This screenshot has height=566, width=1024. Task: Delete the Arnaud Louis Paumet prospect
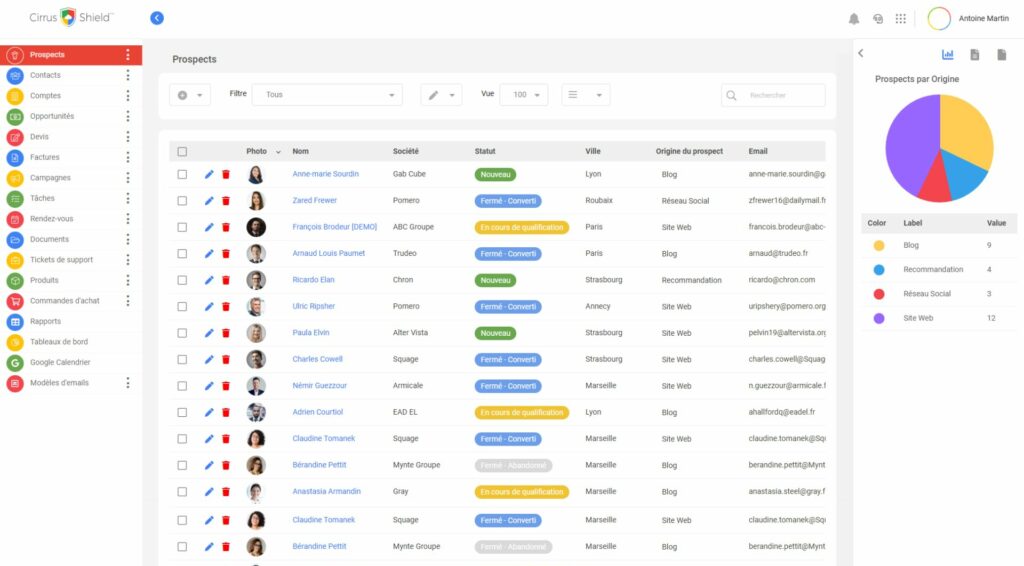pyautogui.click(x=226, y=254)
